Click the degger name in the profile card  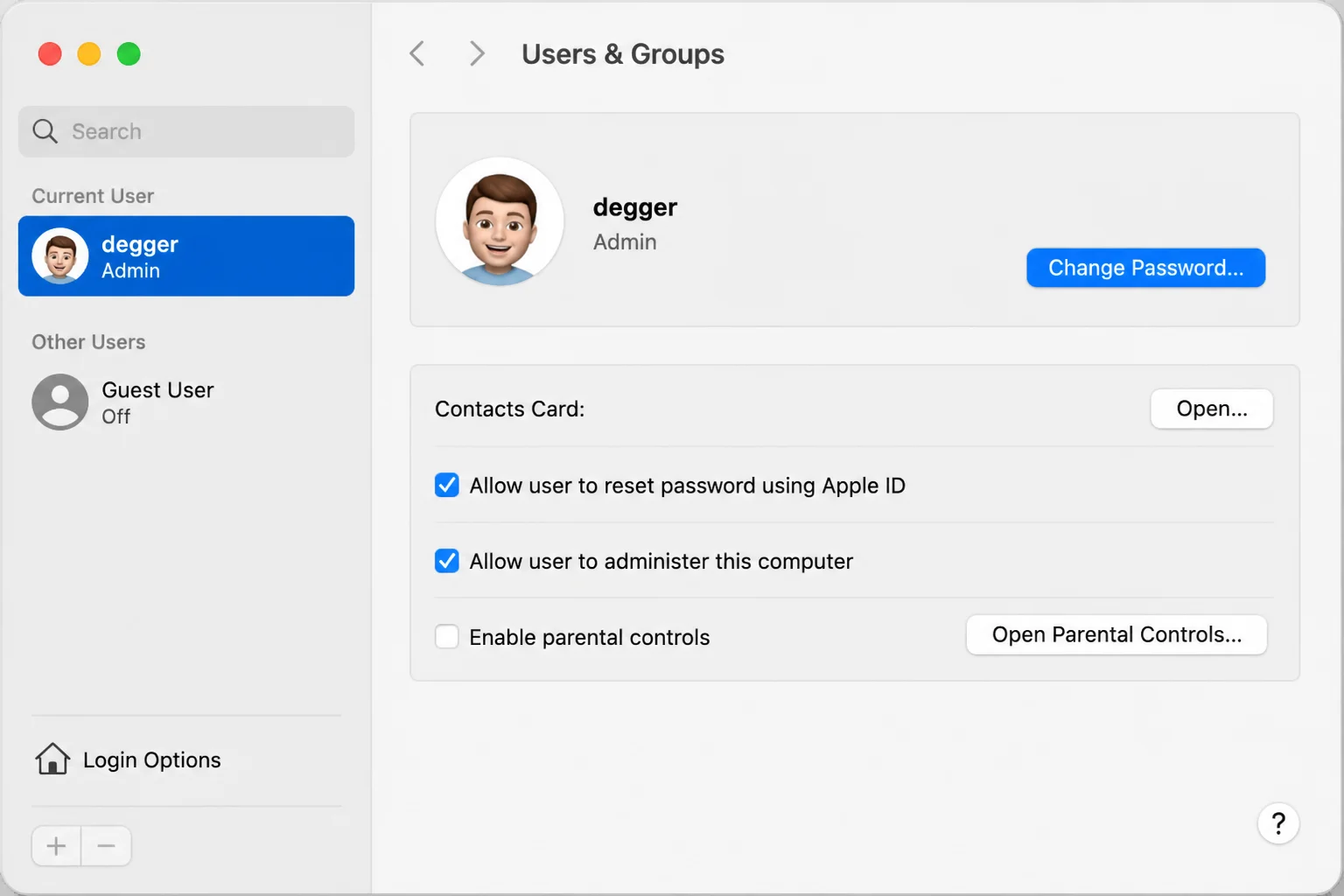[x=635, y=208]
